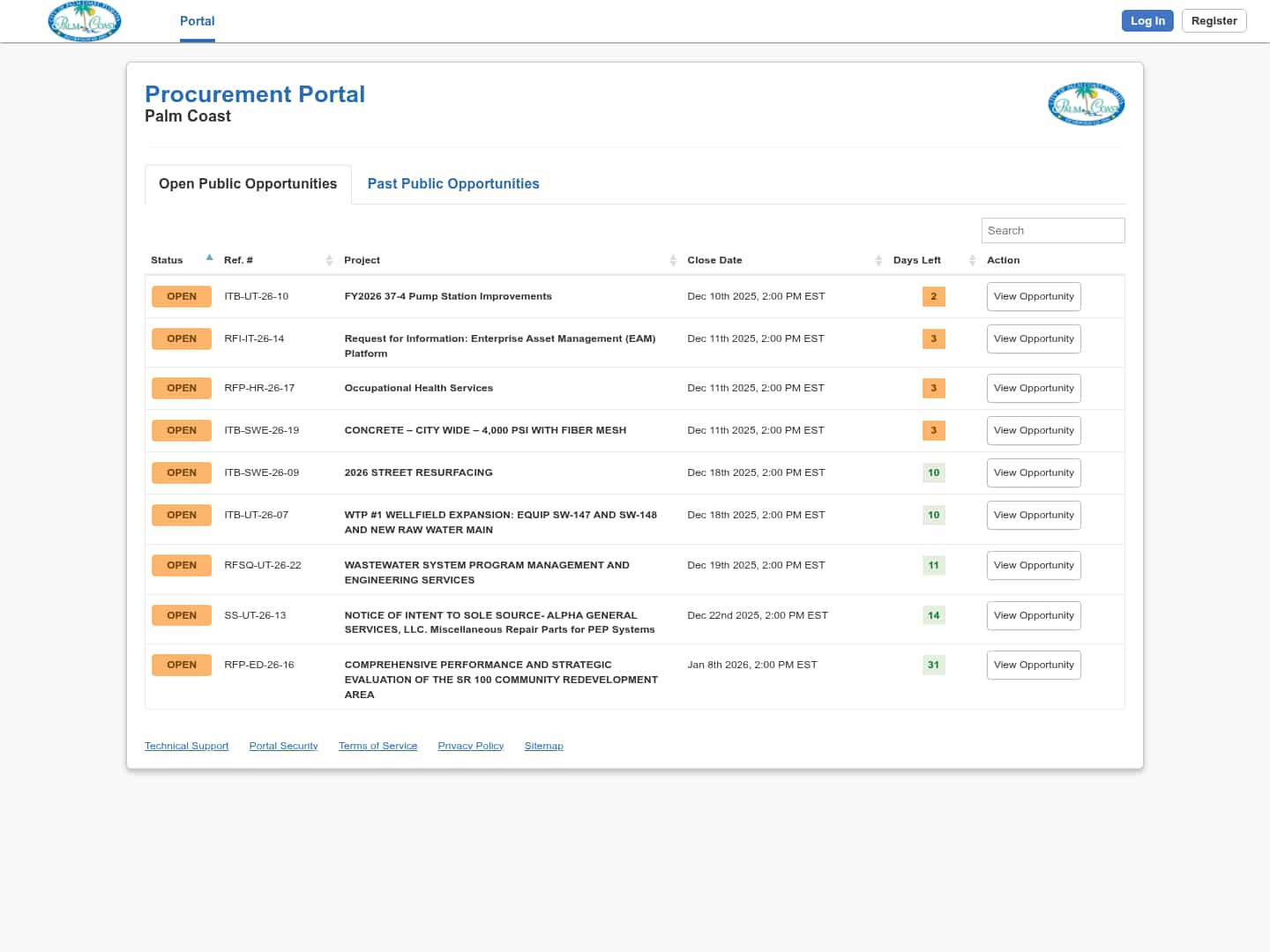Viewport: 1270px width, 952px height.
Task: View Opportunity for Occupational Health Services
Action: pyautogui.click(x=1033, y=388)
